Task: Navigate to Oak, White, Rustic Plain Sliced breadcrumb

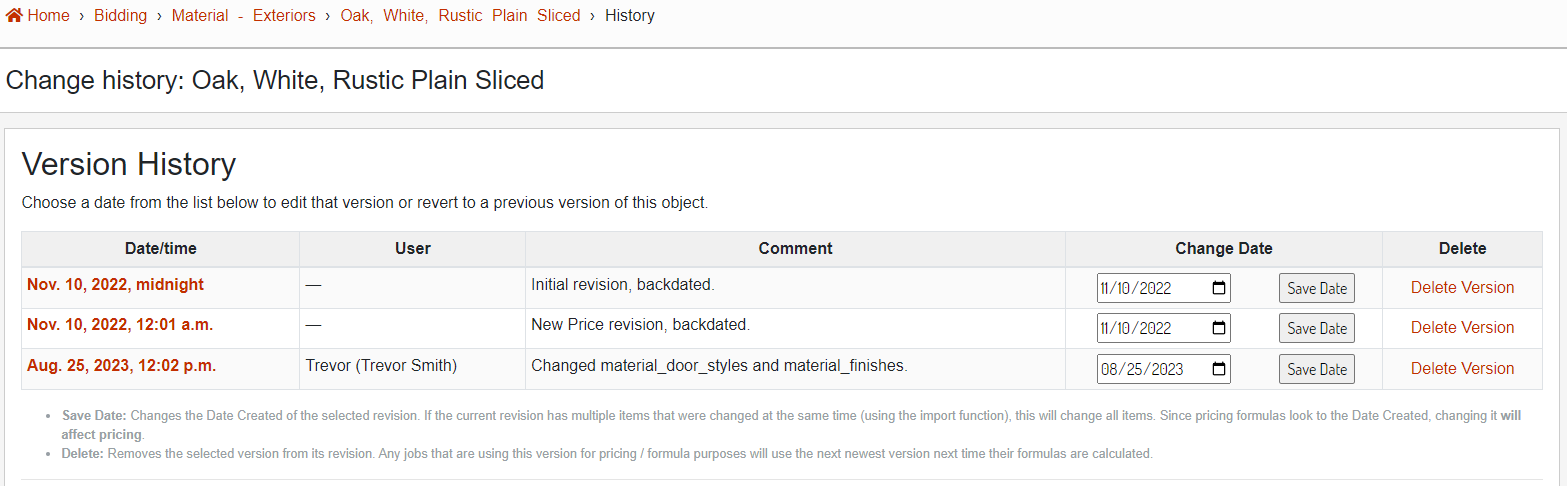Action: pos(460,15)
